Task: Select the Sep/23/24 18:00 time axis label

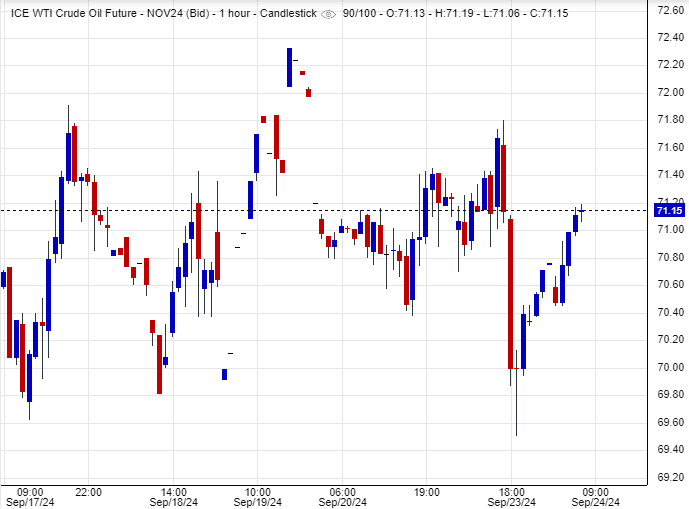Action: (x=511, y=497)
